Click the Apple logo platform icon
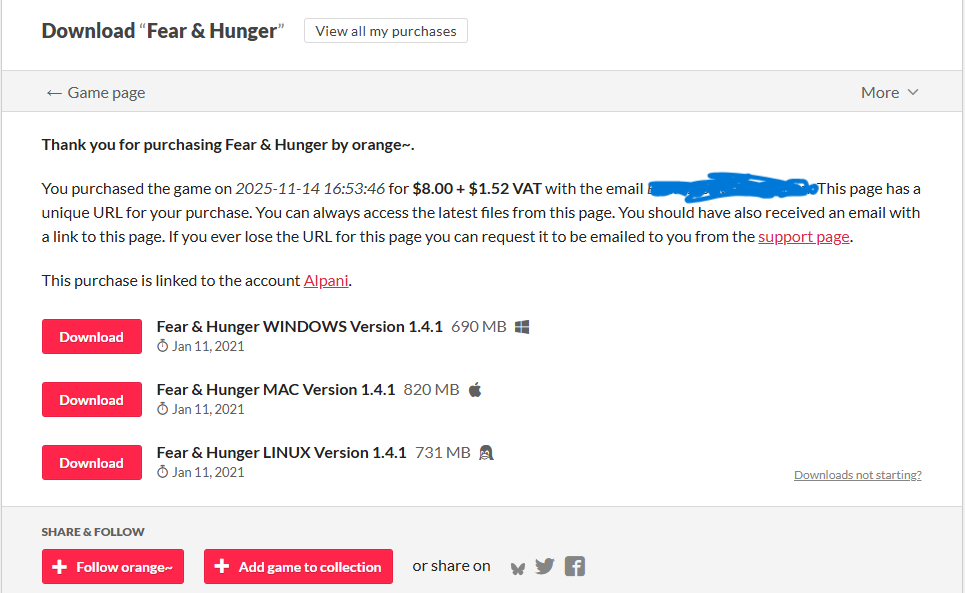Screen dimensions: 965x593 pyautogui.click(x=475, y=389)
